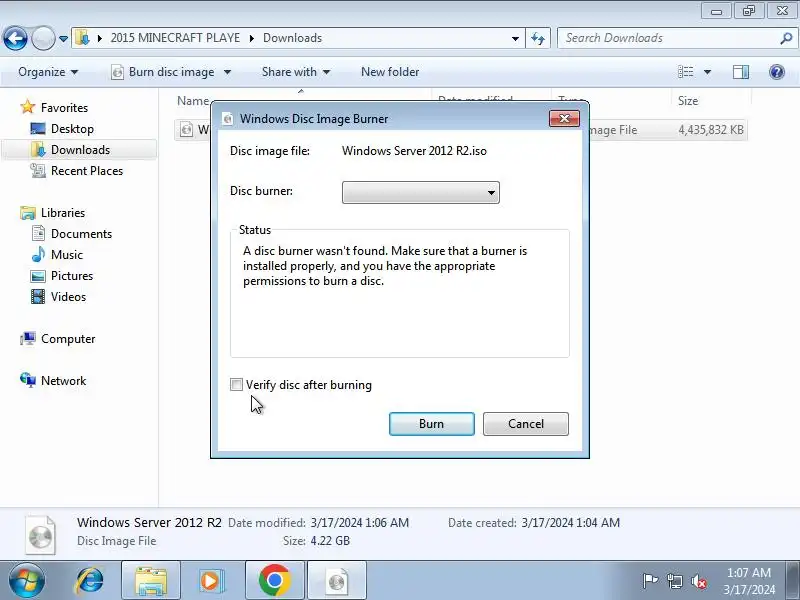Click Downloads segment in address bar
The image size is (800, 600).
[292, 38]
